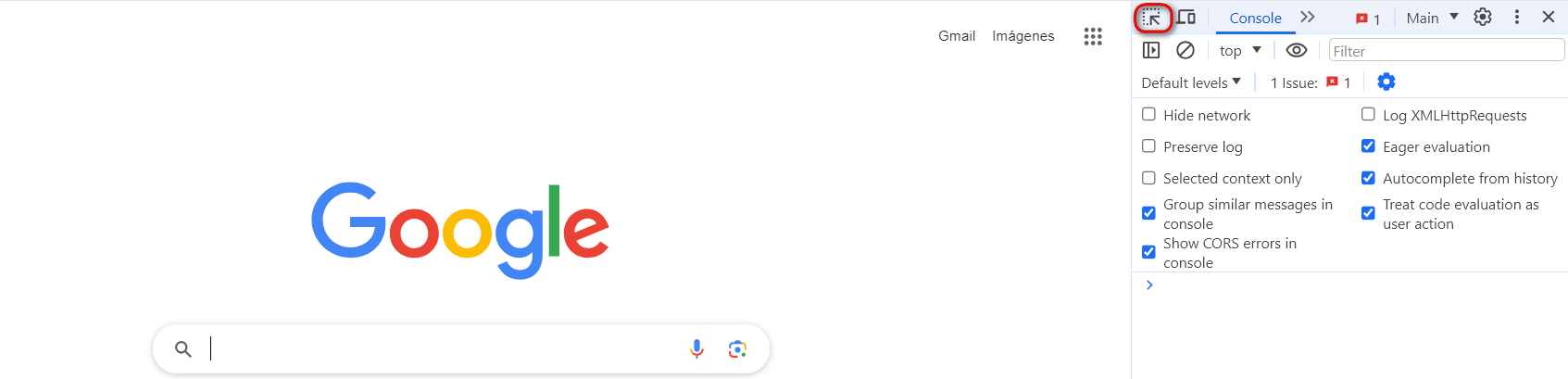Check the Preserve log option
1568x379 pixels.
[x=1149, y=146]
